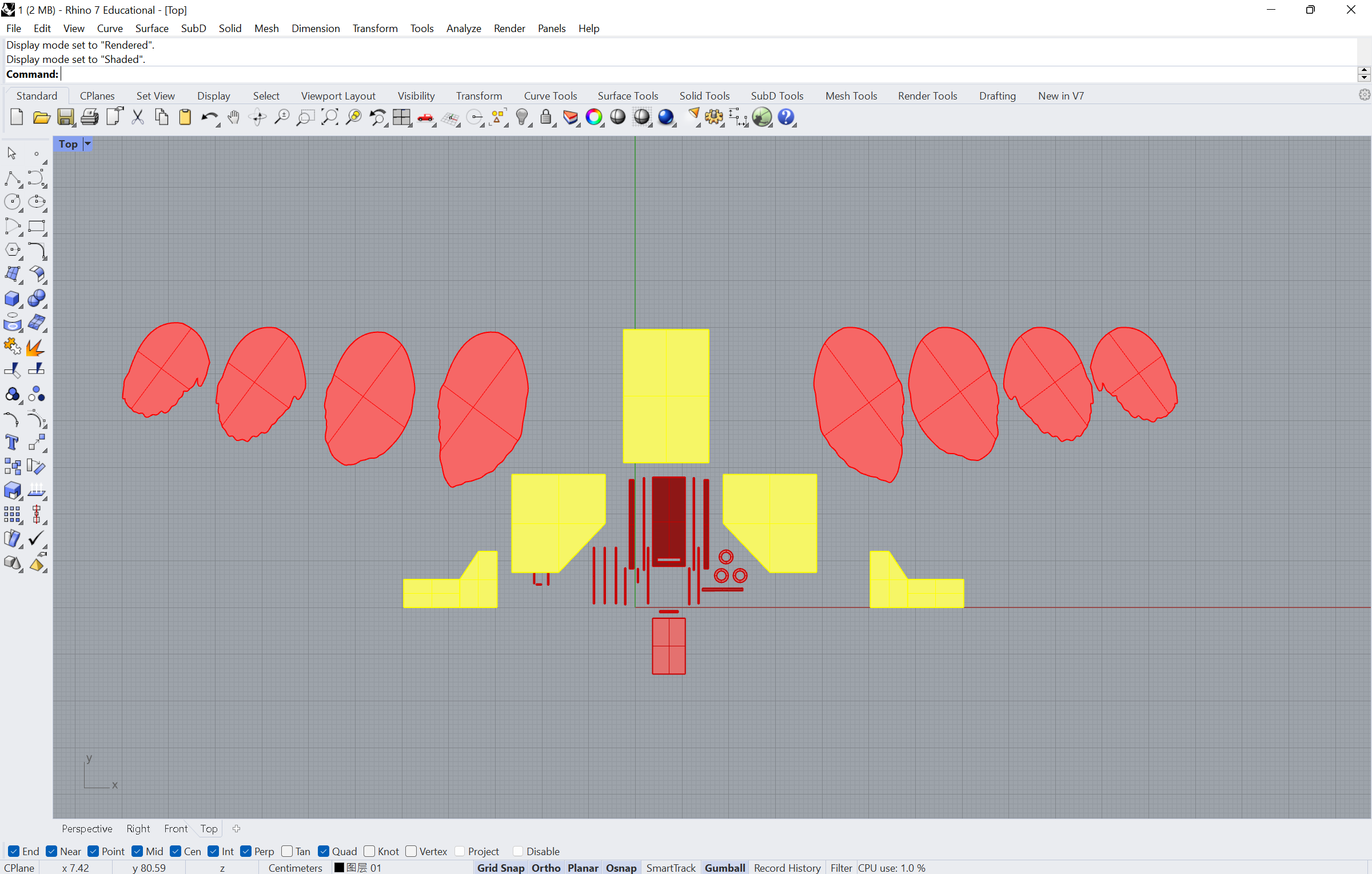
Task: Switch to the Front viewport tab
Action: [176, 828]
